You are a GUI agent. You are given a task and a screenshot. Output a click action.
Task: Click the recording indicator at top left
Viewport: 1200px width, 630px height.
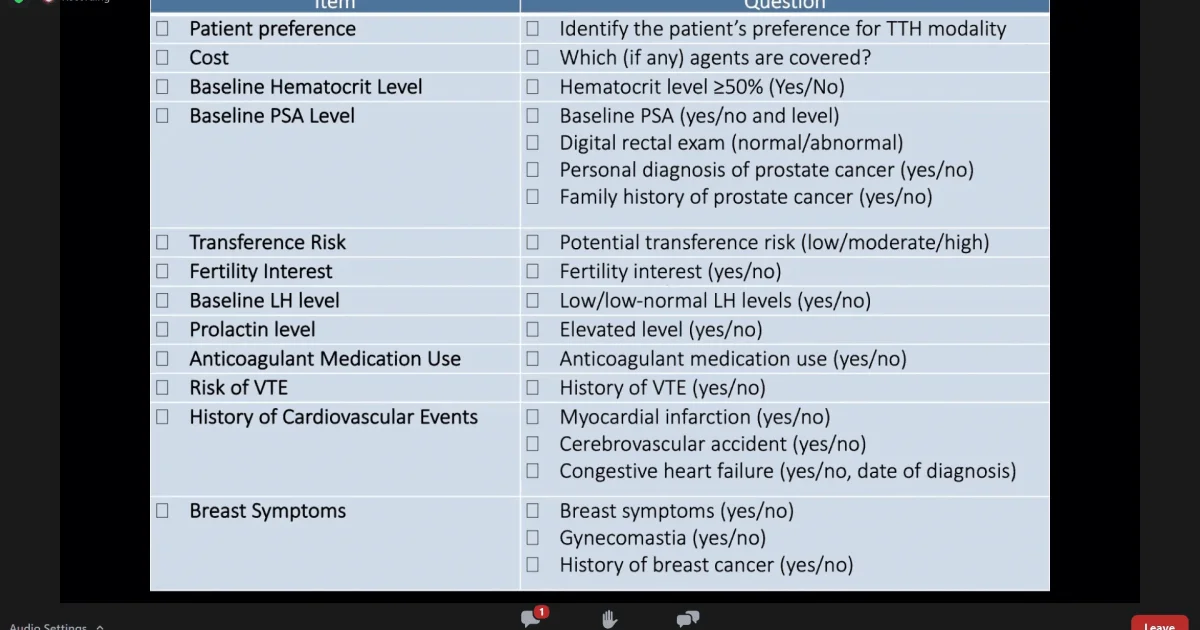(75, 1)
